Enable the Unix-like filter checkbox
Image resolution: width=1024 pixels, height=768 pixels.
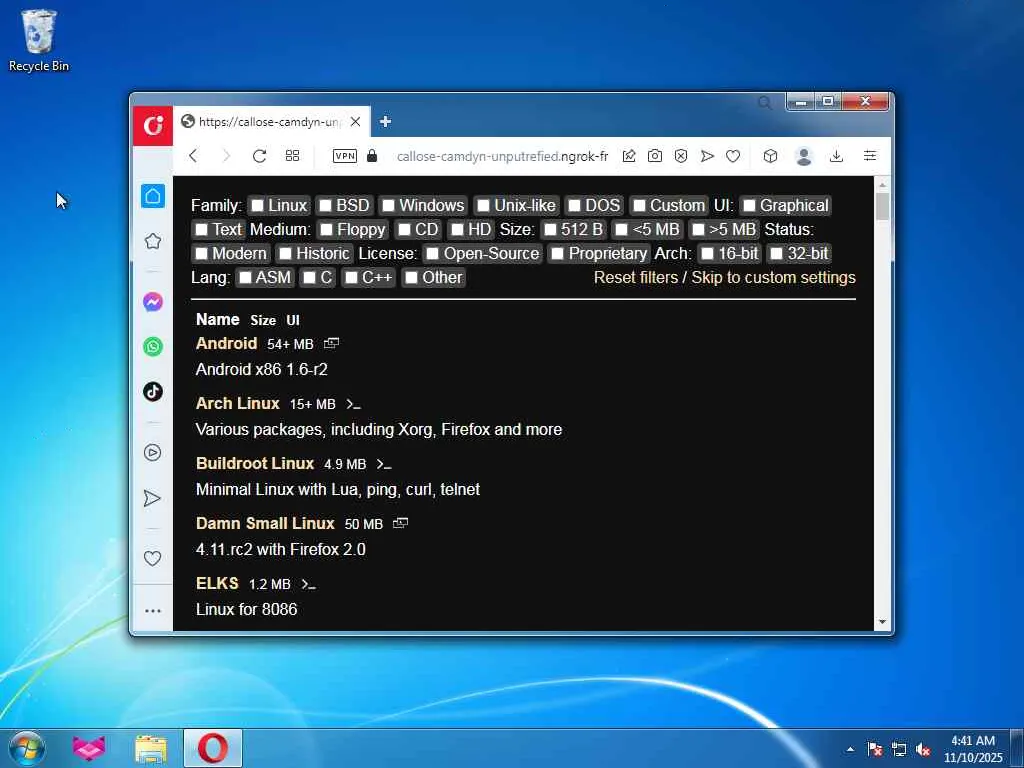[x=483, y=206]
